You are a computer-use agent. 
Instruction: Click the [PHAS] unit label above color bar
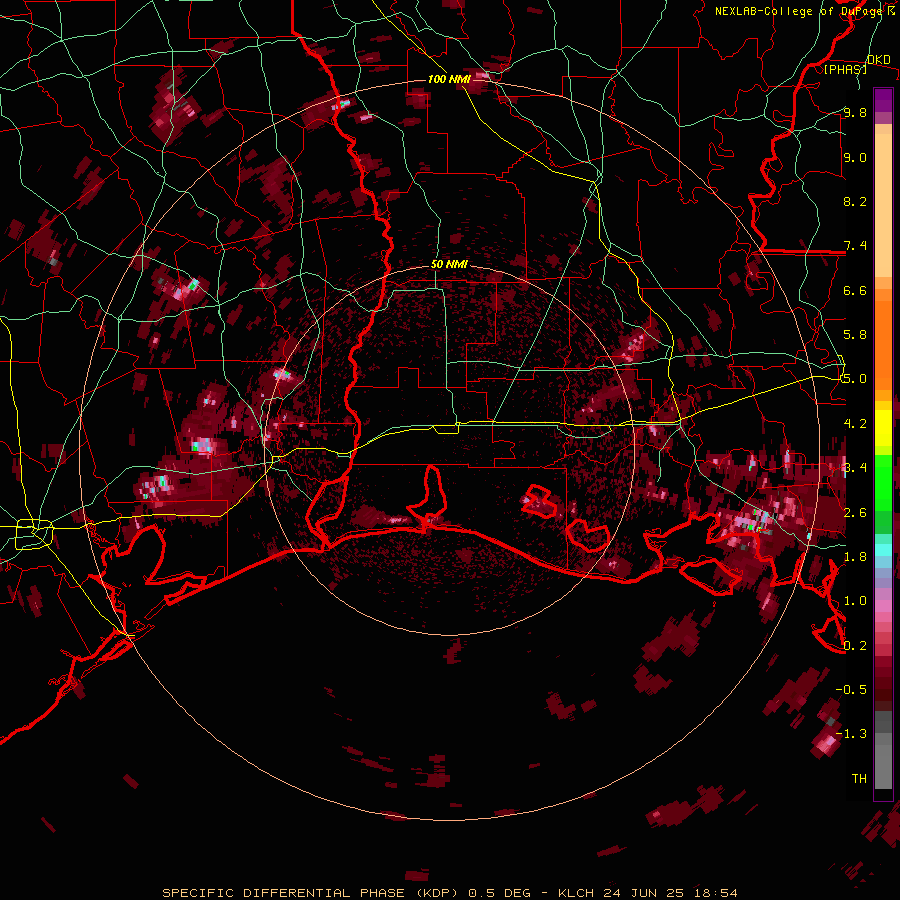[845, 69]
